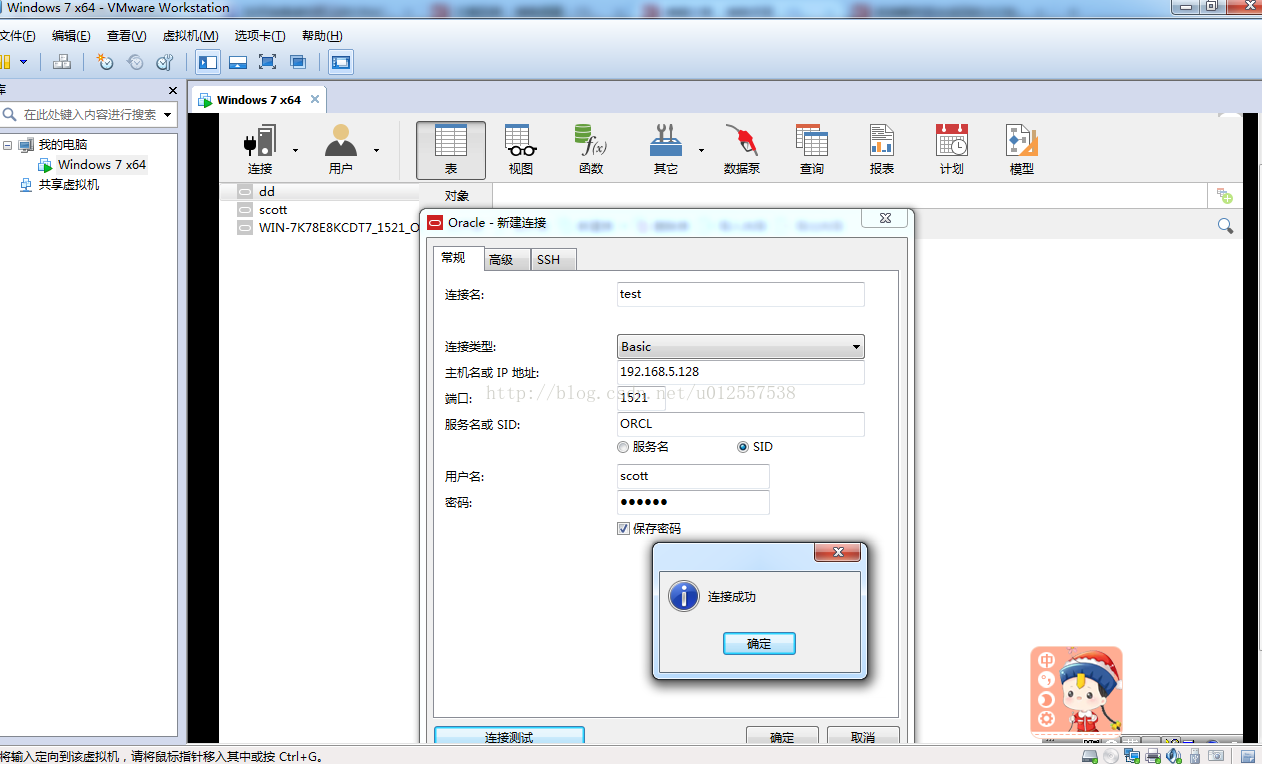Click 确定 at bottom of new connection dialog
This screenshot has width=1262, height=765.
tap(782, 737)
